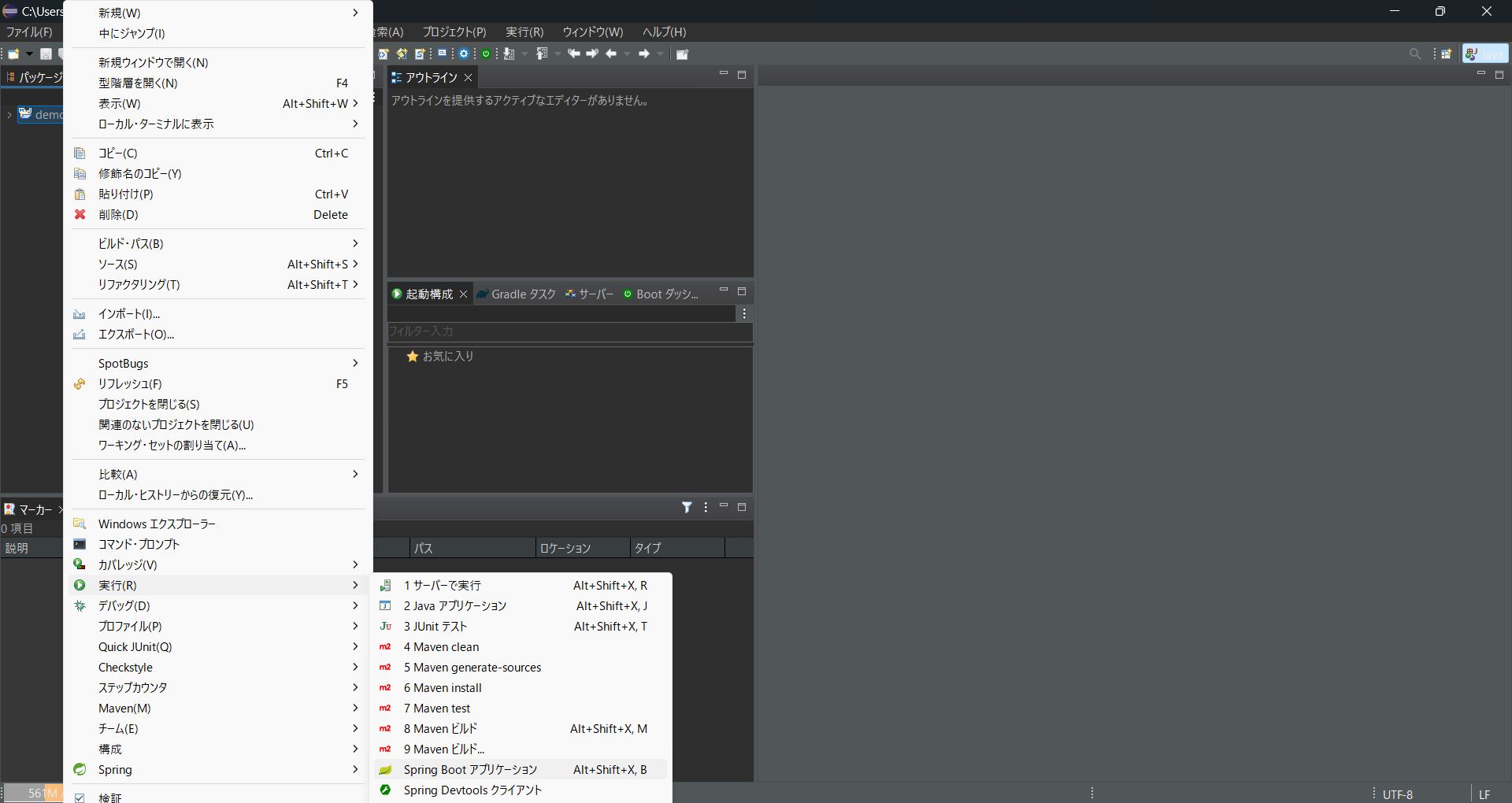1512x803 pixels.
Task: Click the blue gear toolbar icon
Action: pos(464,54)
